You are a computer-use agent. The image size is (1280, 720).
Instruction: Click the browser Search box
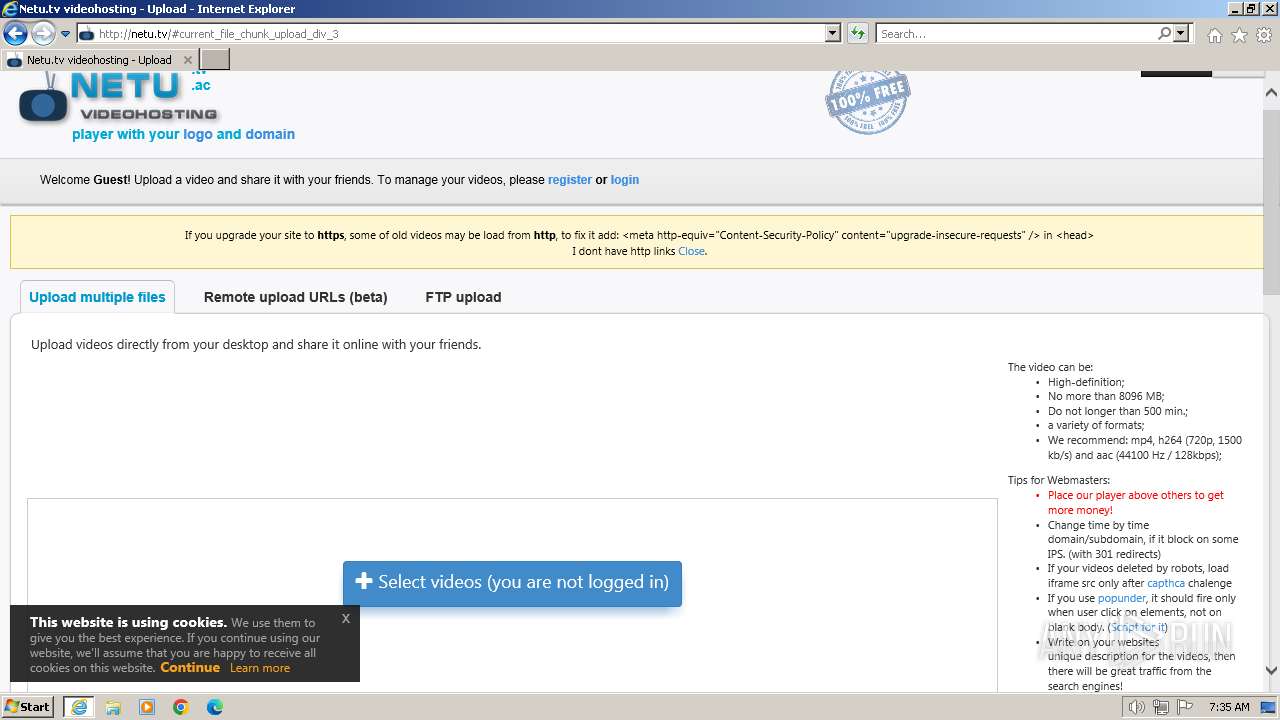click(x=1016, y=34)
